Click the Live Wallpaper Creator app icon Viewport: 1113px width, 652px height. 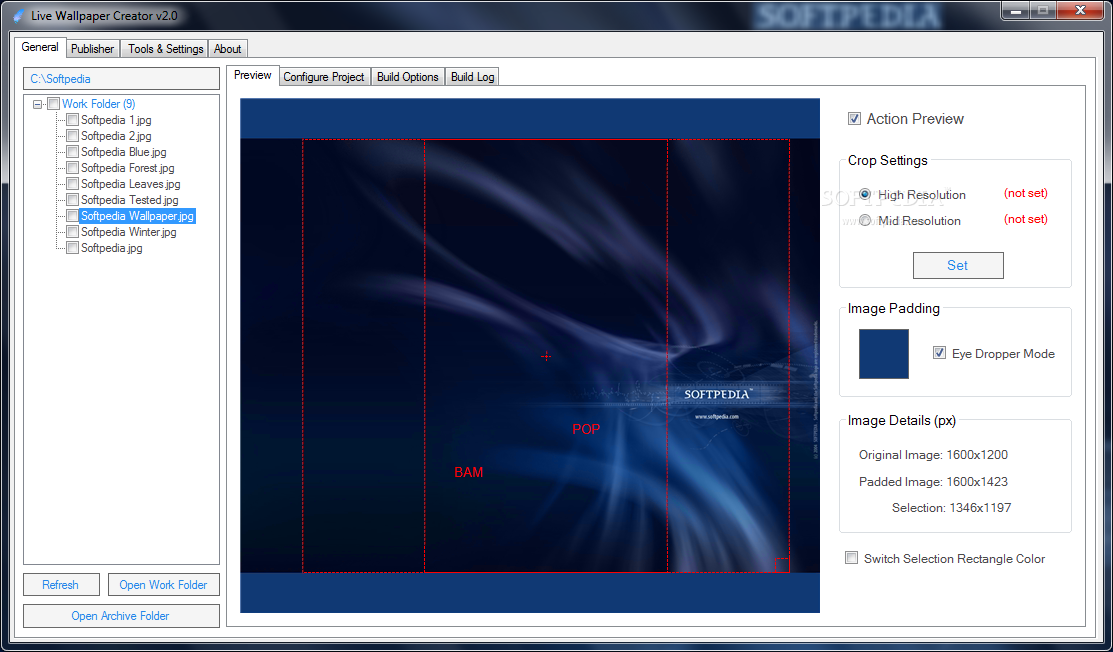point(19,16)
